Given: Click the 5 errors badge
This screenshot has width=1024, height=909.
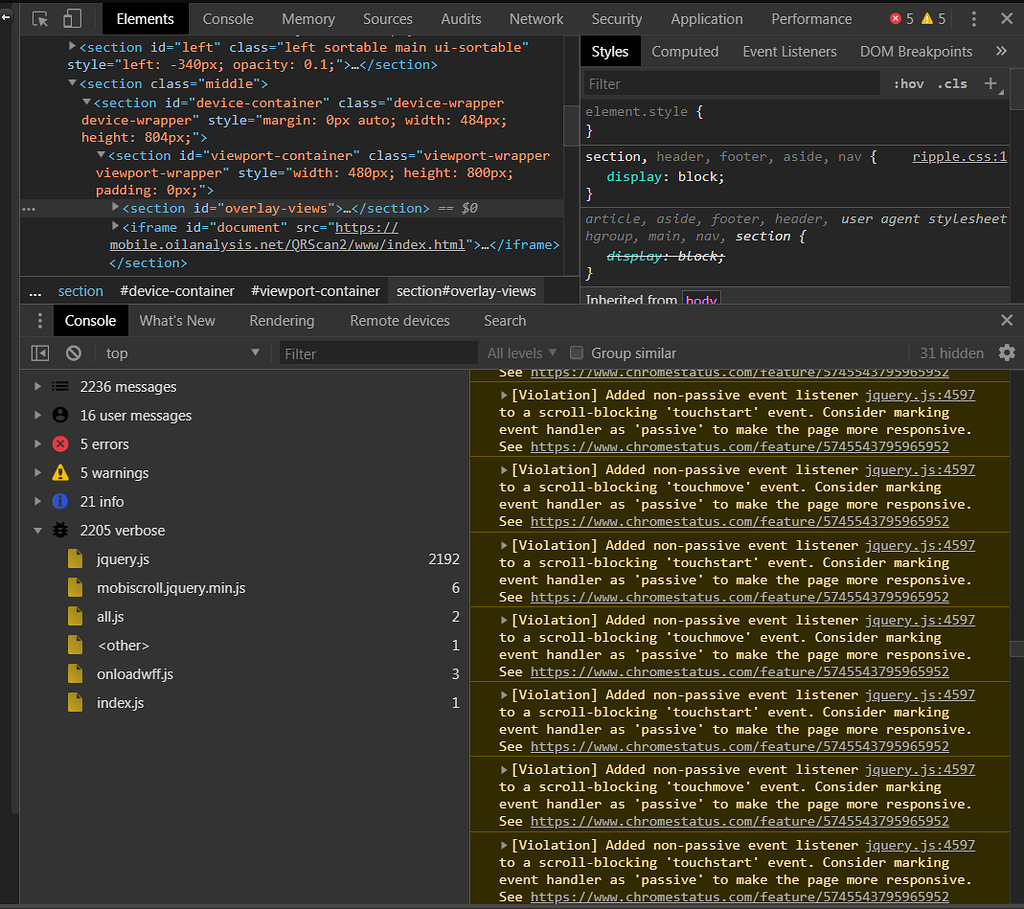Looking at the screenshot, I should pyautogui.click(x=904, y=17).
